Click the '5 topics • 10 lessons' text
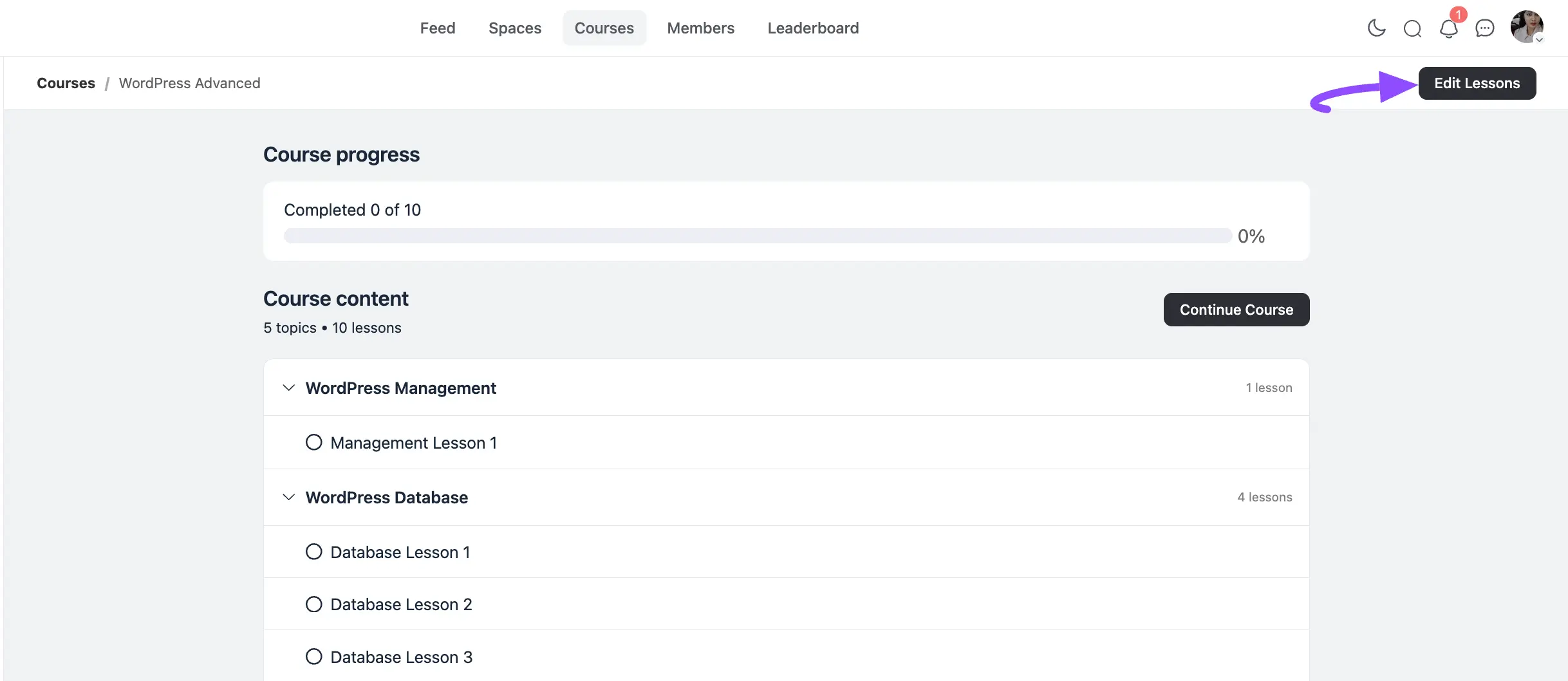The height and width of the screenshot is (681, 1568). click(x=332, y=328)
